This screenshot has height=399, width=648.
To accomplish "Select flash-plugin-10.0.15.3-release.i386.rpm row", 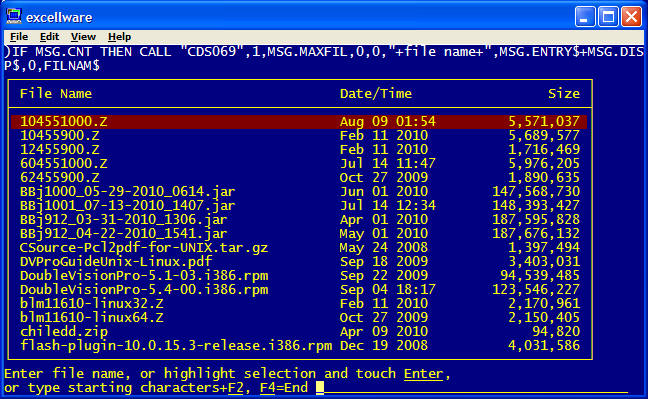I will click(x=299, y=346).
